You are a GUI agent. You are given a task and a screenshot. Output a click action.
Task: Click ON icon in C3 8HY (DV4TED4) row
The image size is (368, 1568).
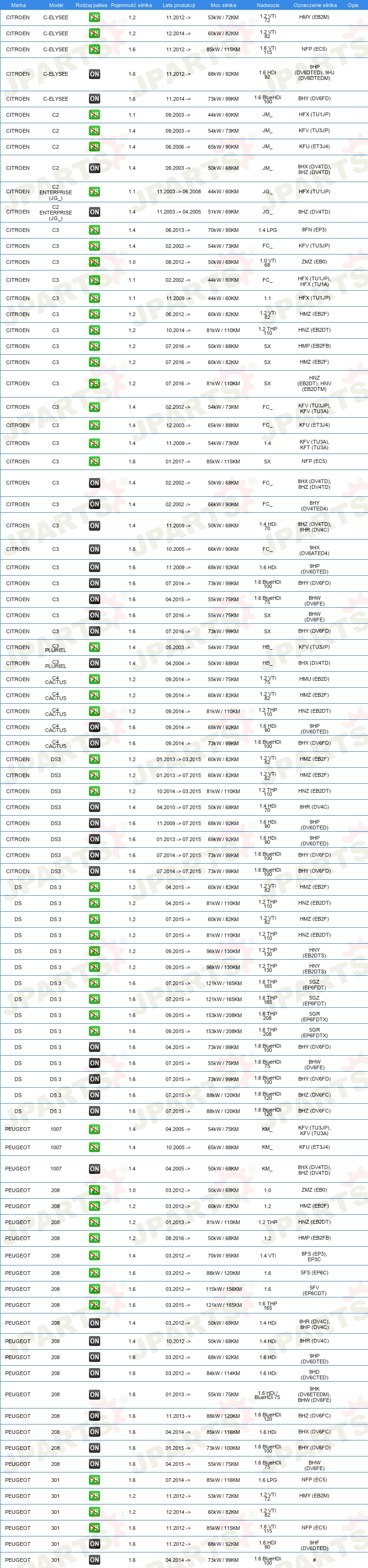[x=95, y=505]
